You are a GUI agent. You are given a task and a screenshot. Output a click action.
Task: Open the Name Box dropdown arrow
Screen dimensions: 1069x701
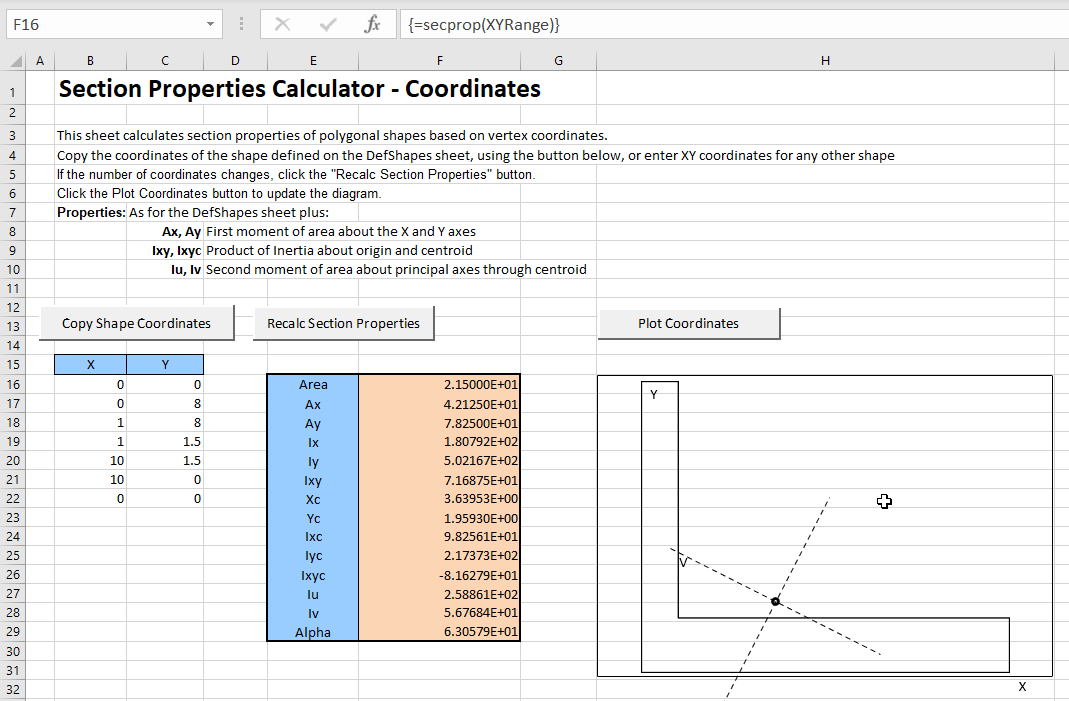(210, 24)
